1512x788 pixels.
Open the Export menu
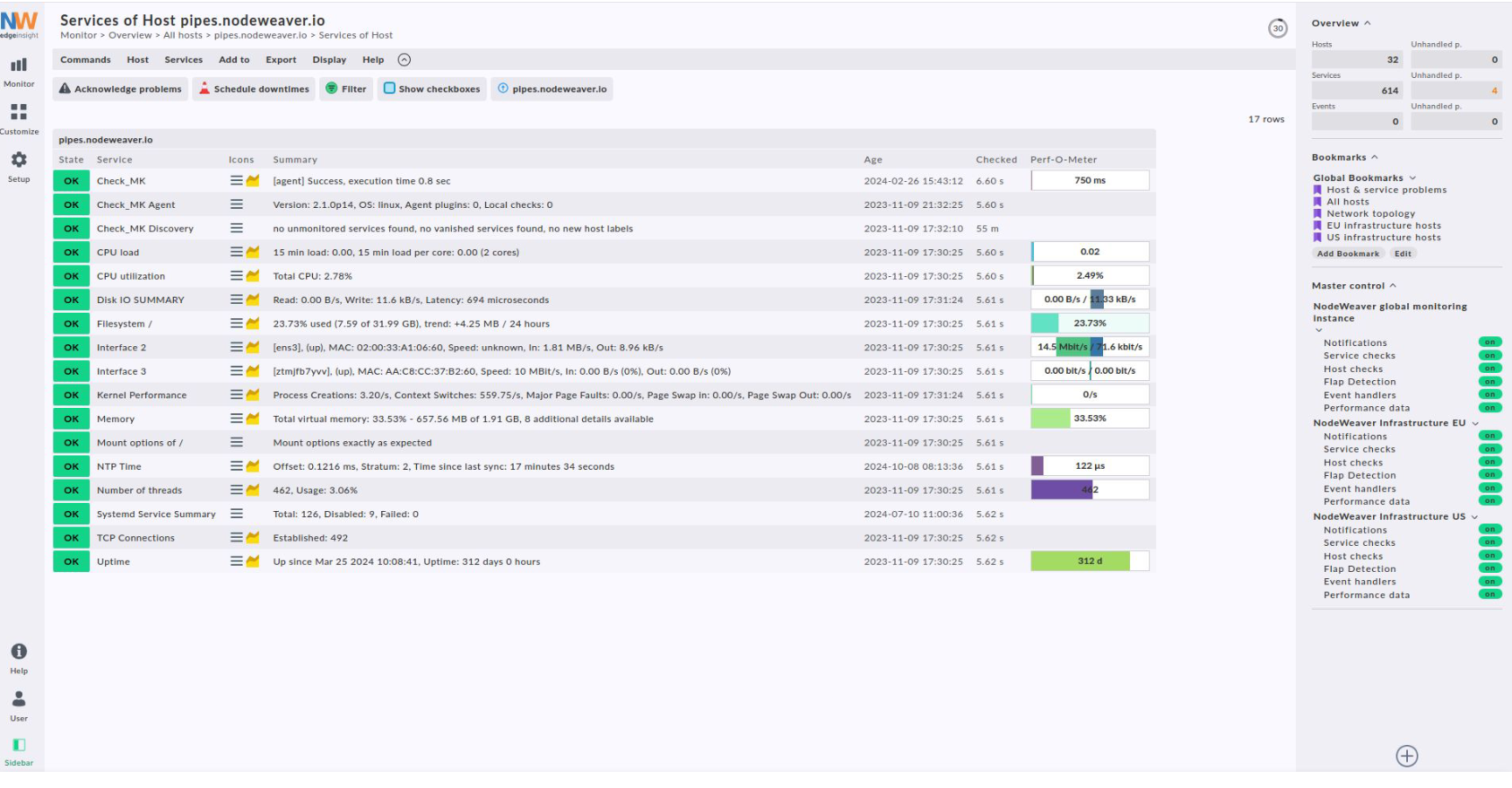coord(281,60)
